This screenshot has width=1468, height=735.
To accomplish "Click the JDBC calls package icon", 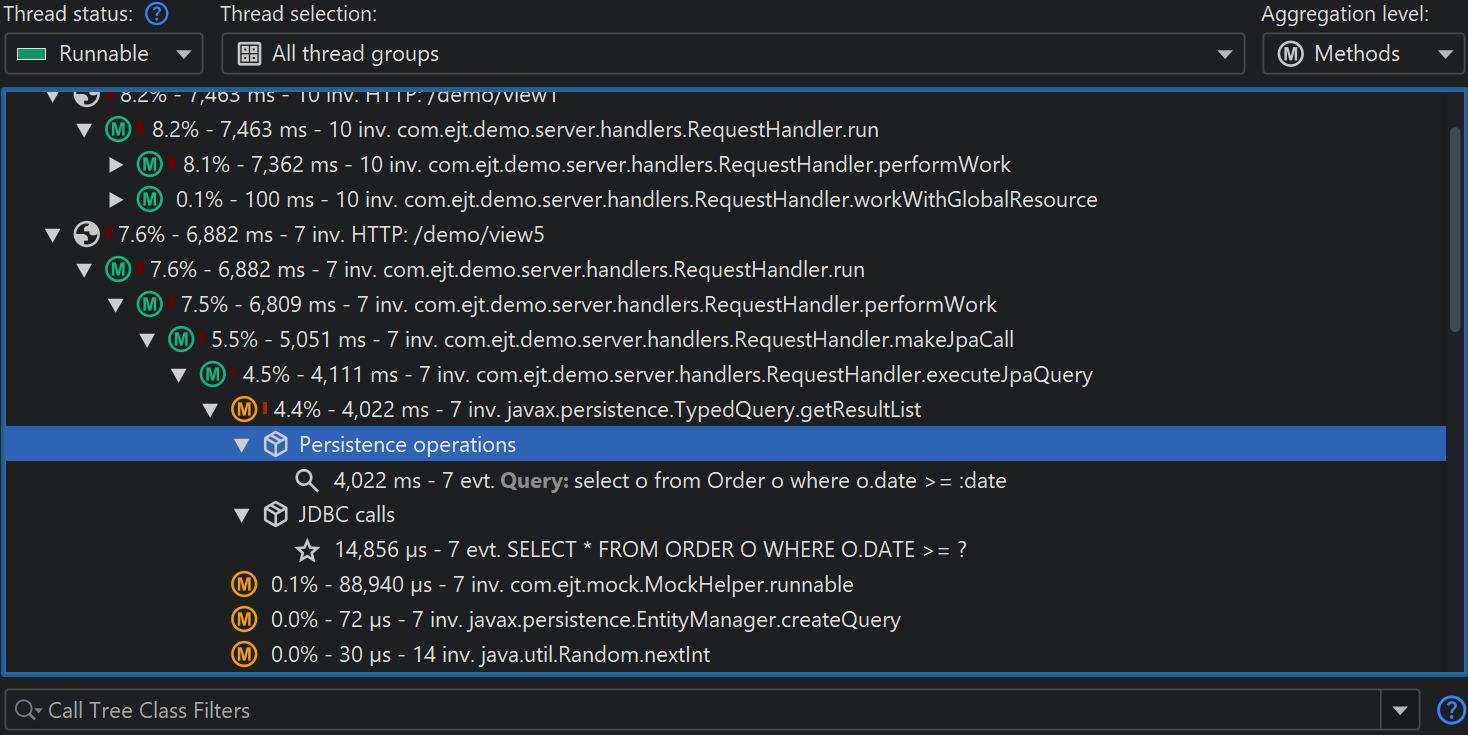I will 275,515.
